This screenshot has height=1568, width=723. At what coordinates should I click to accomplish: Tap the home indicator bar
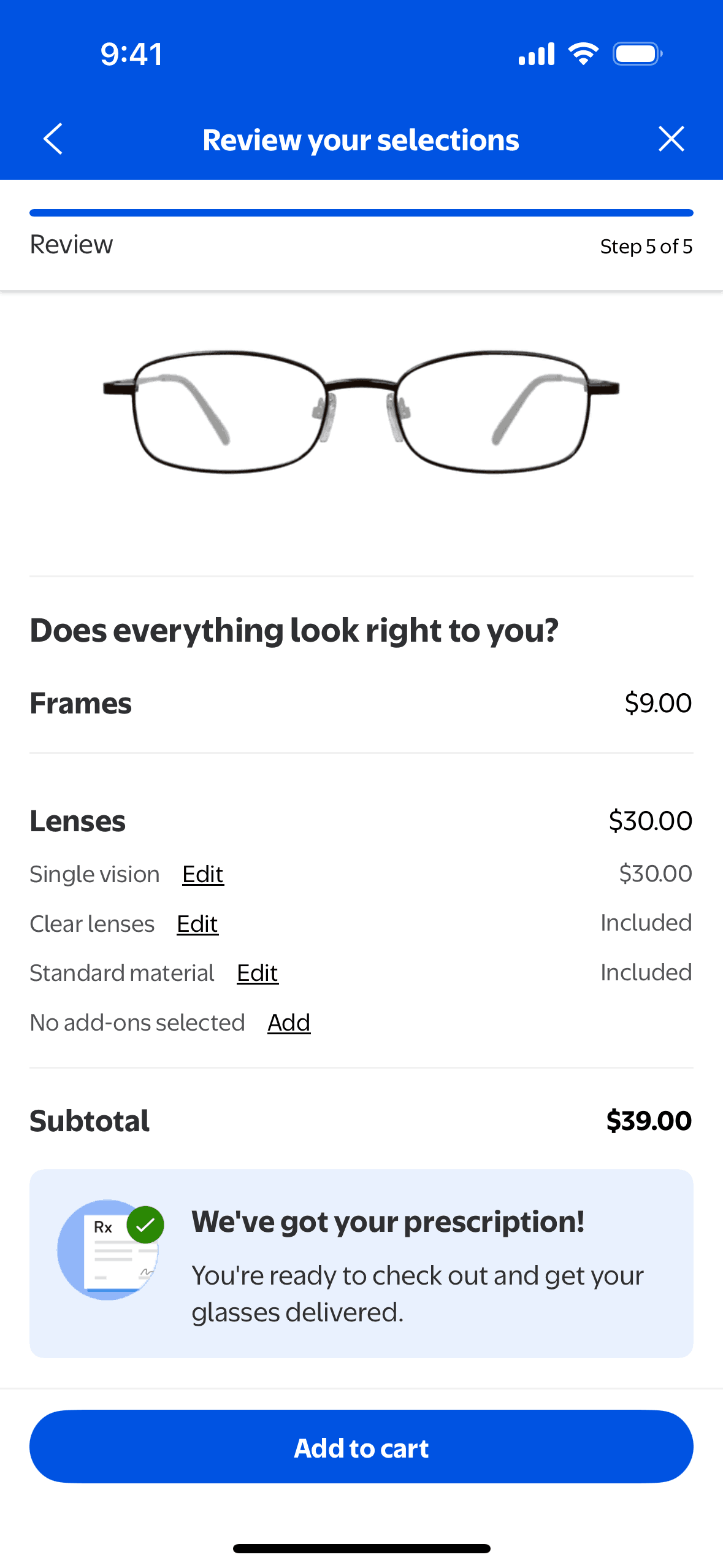[x=361, y=1548]
